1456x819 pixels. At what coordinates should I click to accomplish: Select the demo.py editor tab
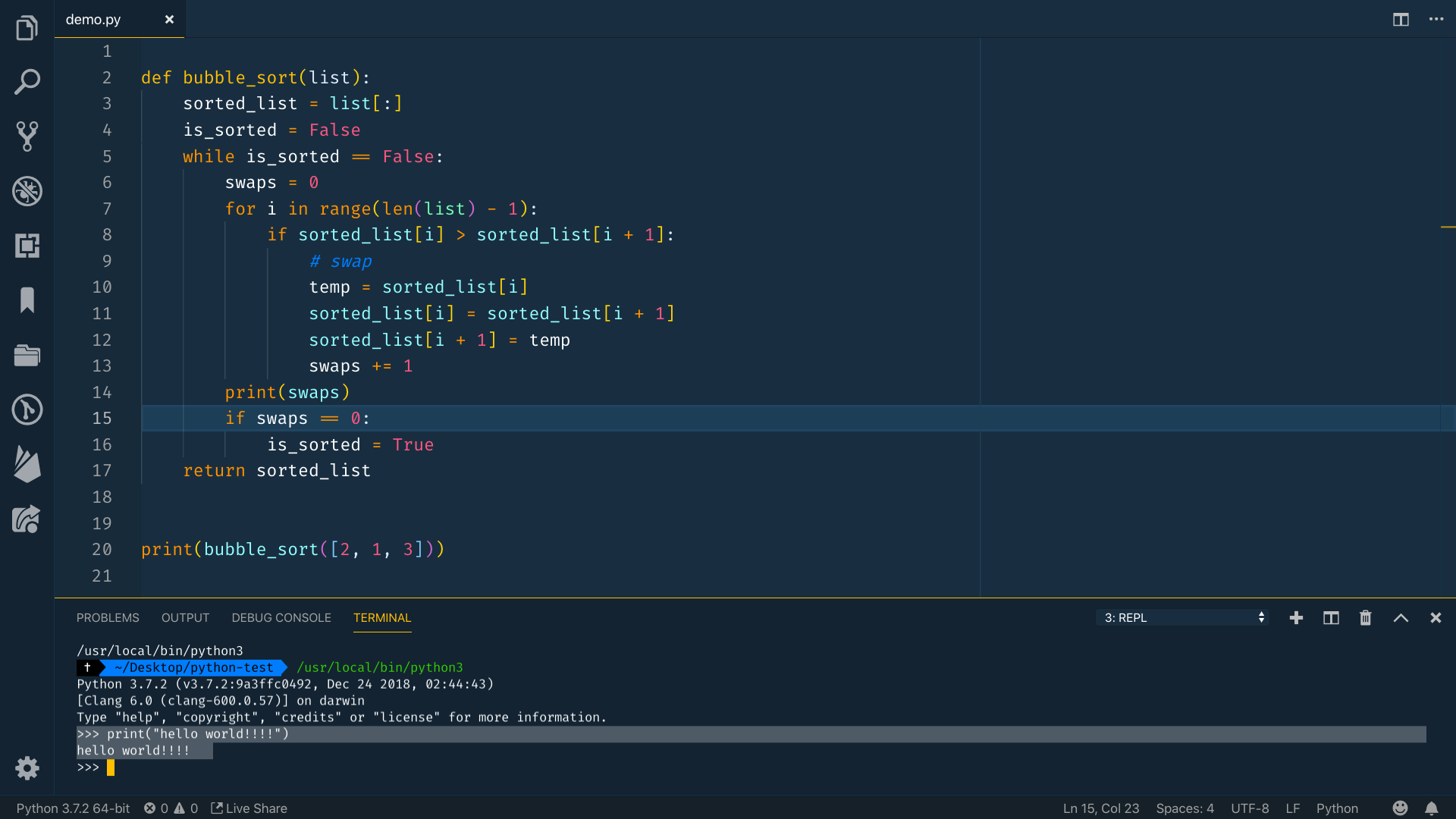click(119, 19)
